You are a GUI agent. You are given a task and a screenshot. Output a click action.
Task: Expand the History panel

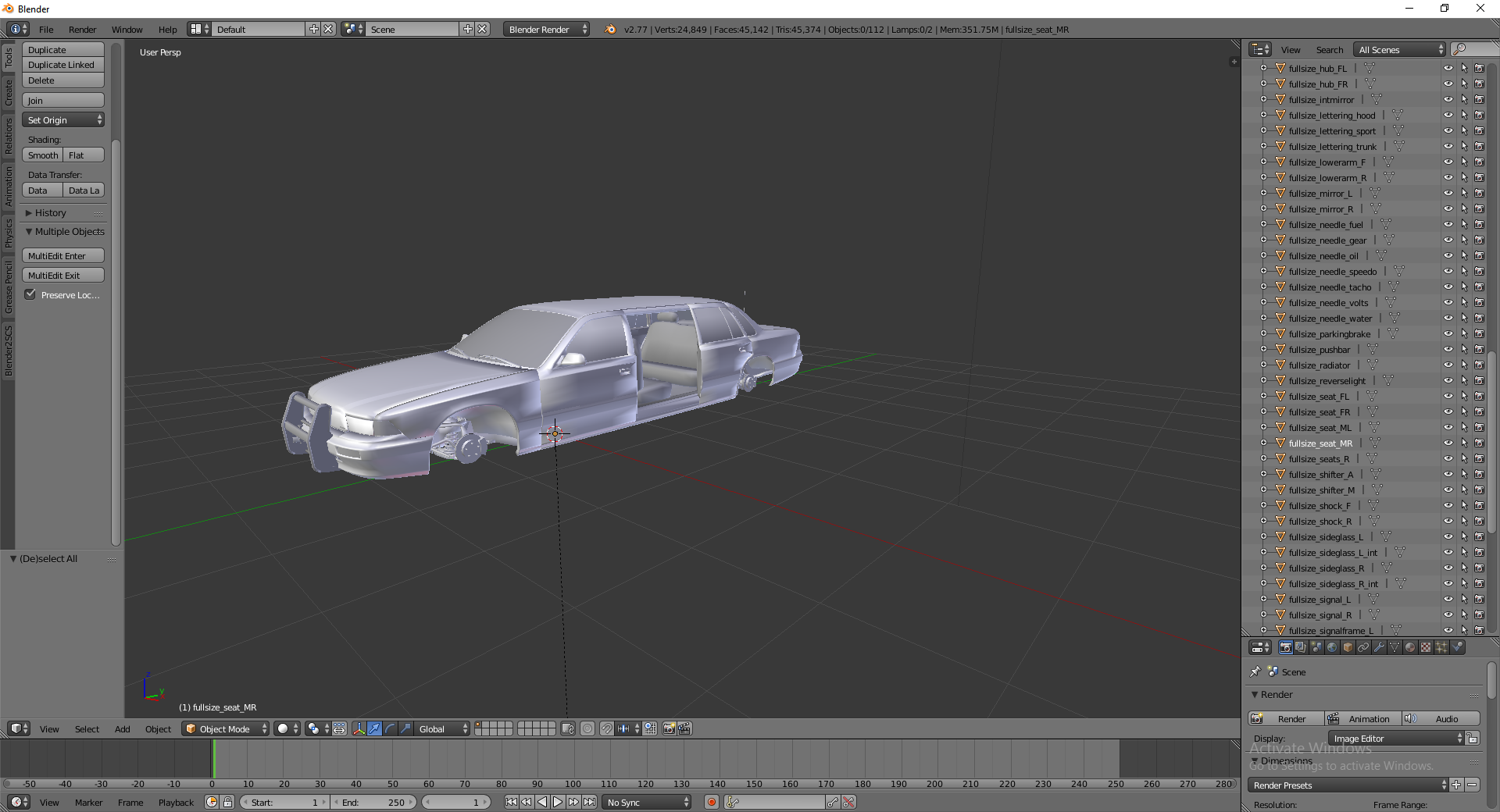pyautogui.click(x=50, y=212)
